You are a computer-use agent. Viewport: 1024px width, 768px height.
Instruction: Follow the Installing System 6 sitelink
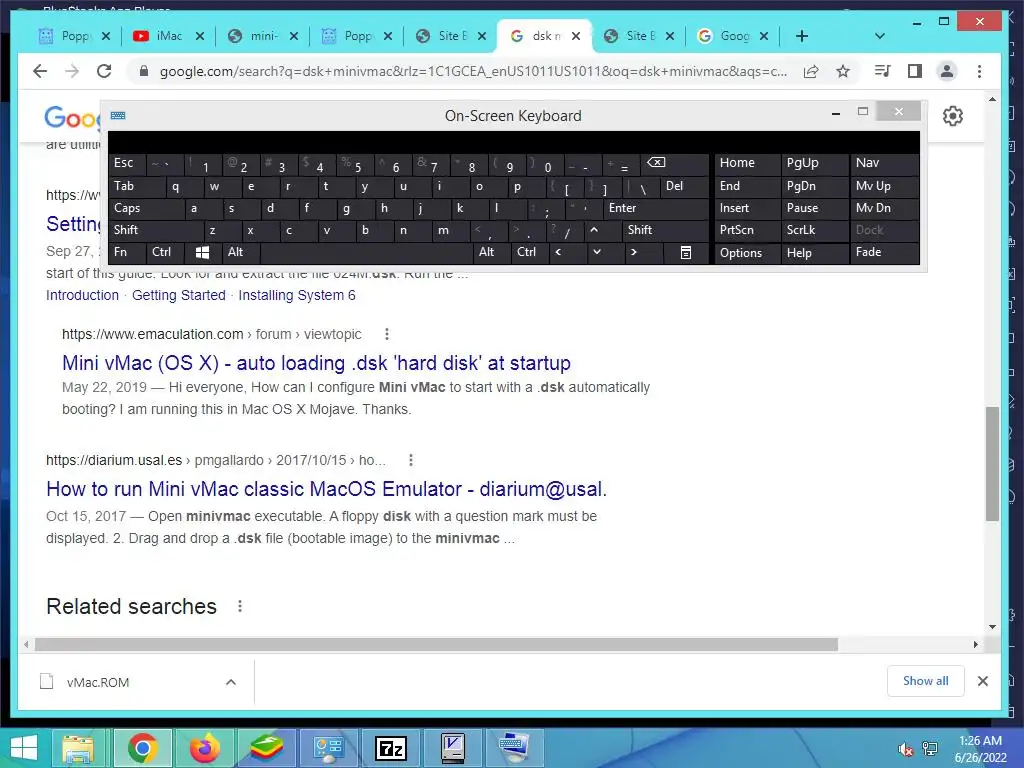(x=296, y=295)
